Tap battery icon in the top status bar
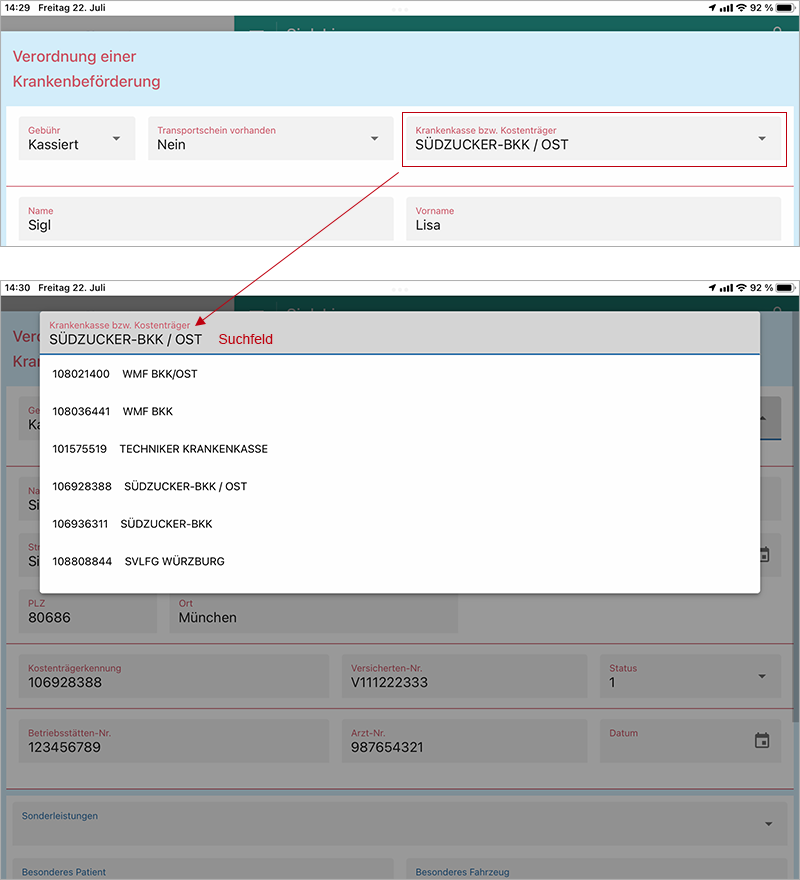This screenshot has width=800, height=880. point(785,8)
